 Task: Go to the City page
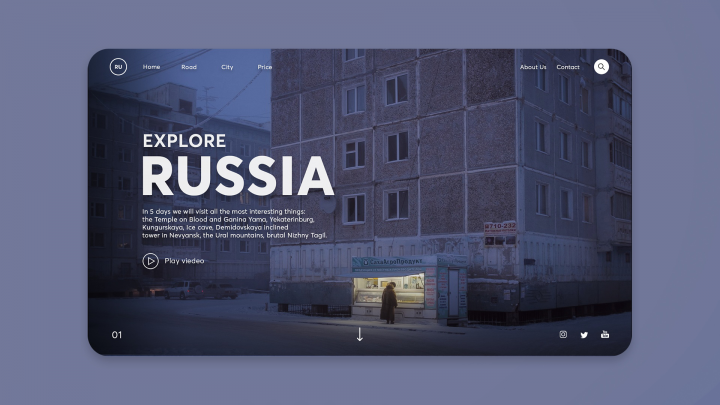[227, 67]
